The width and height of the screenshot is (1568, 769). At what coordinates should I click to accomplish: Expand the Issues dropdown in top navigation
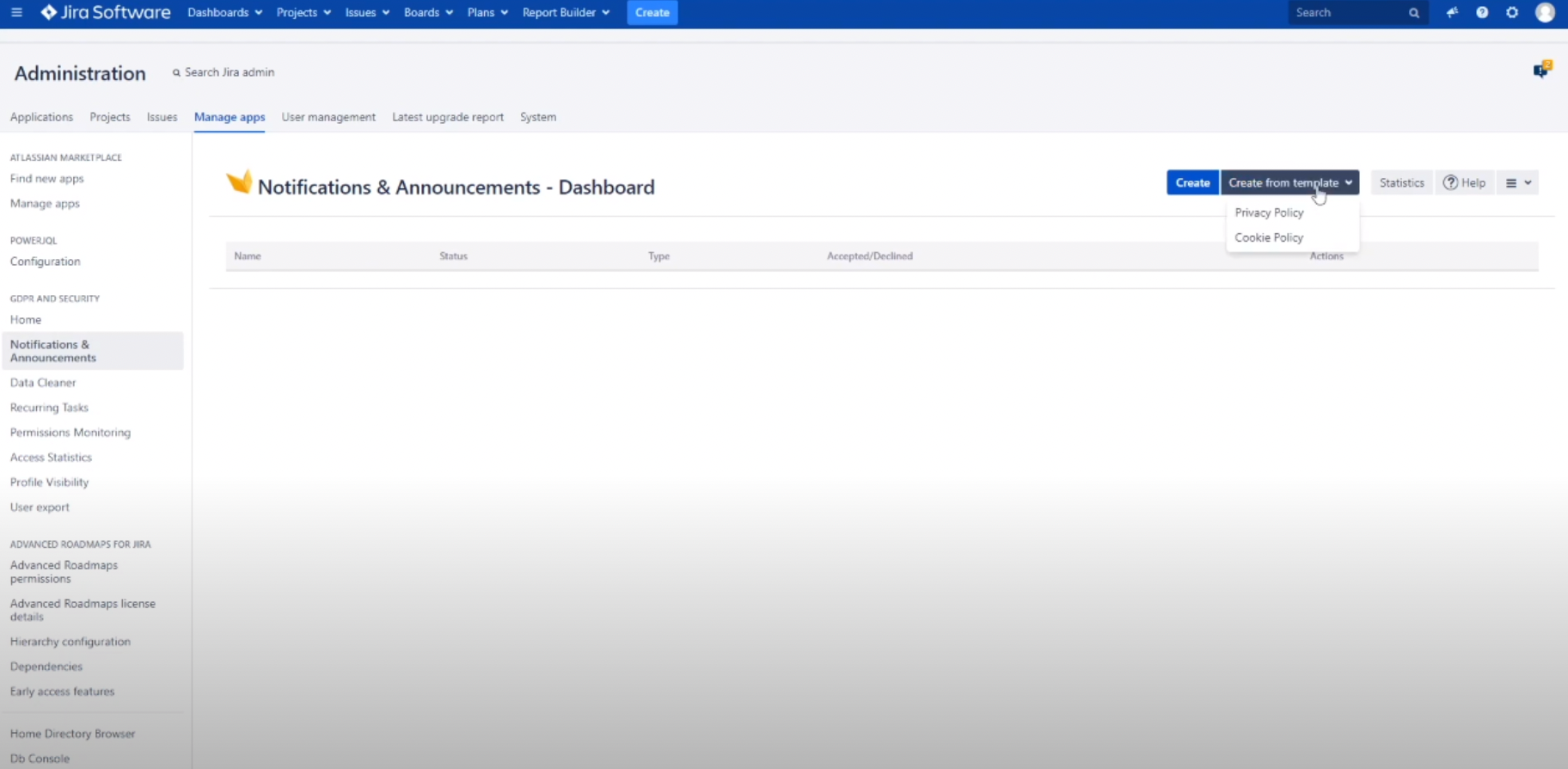coord(367,12)
